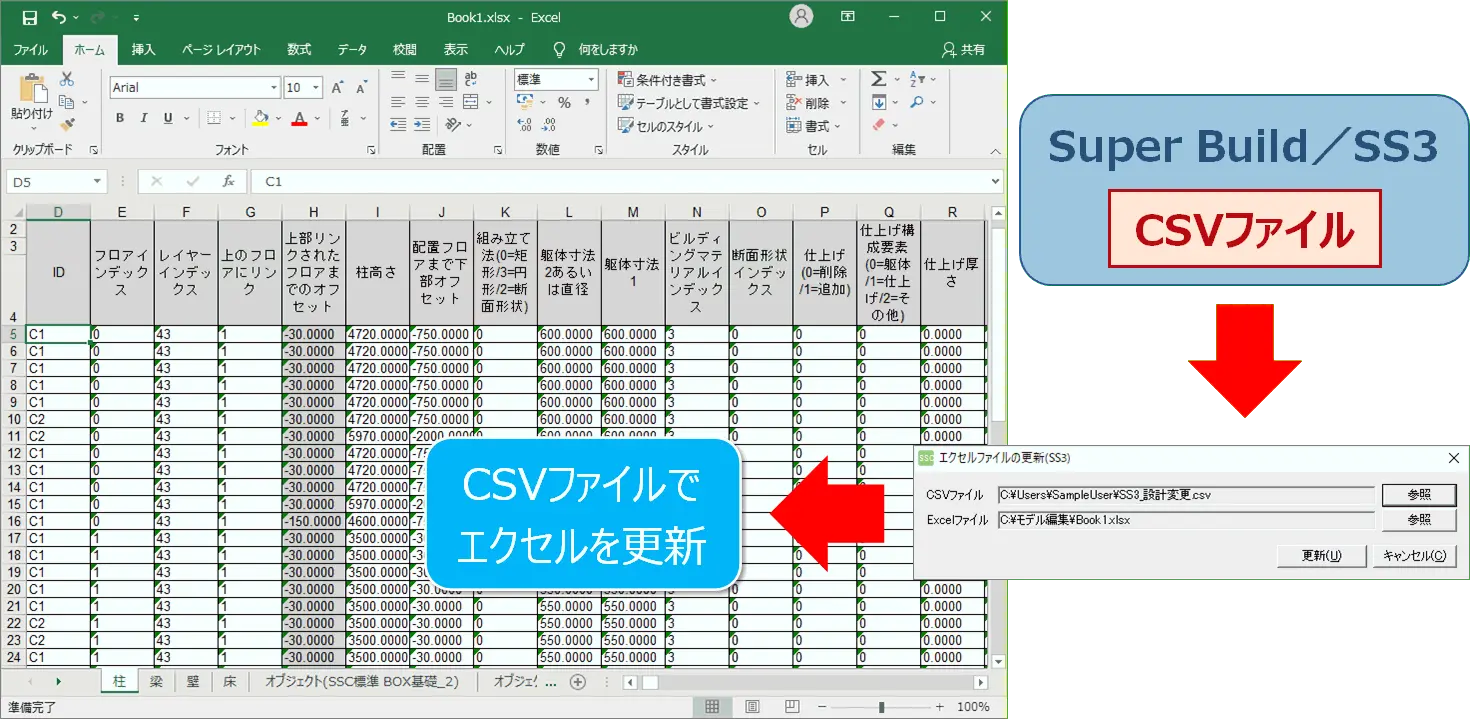1476x719 pixels.
Task: Center text horizontally
Action: tap(423, 102)
